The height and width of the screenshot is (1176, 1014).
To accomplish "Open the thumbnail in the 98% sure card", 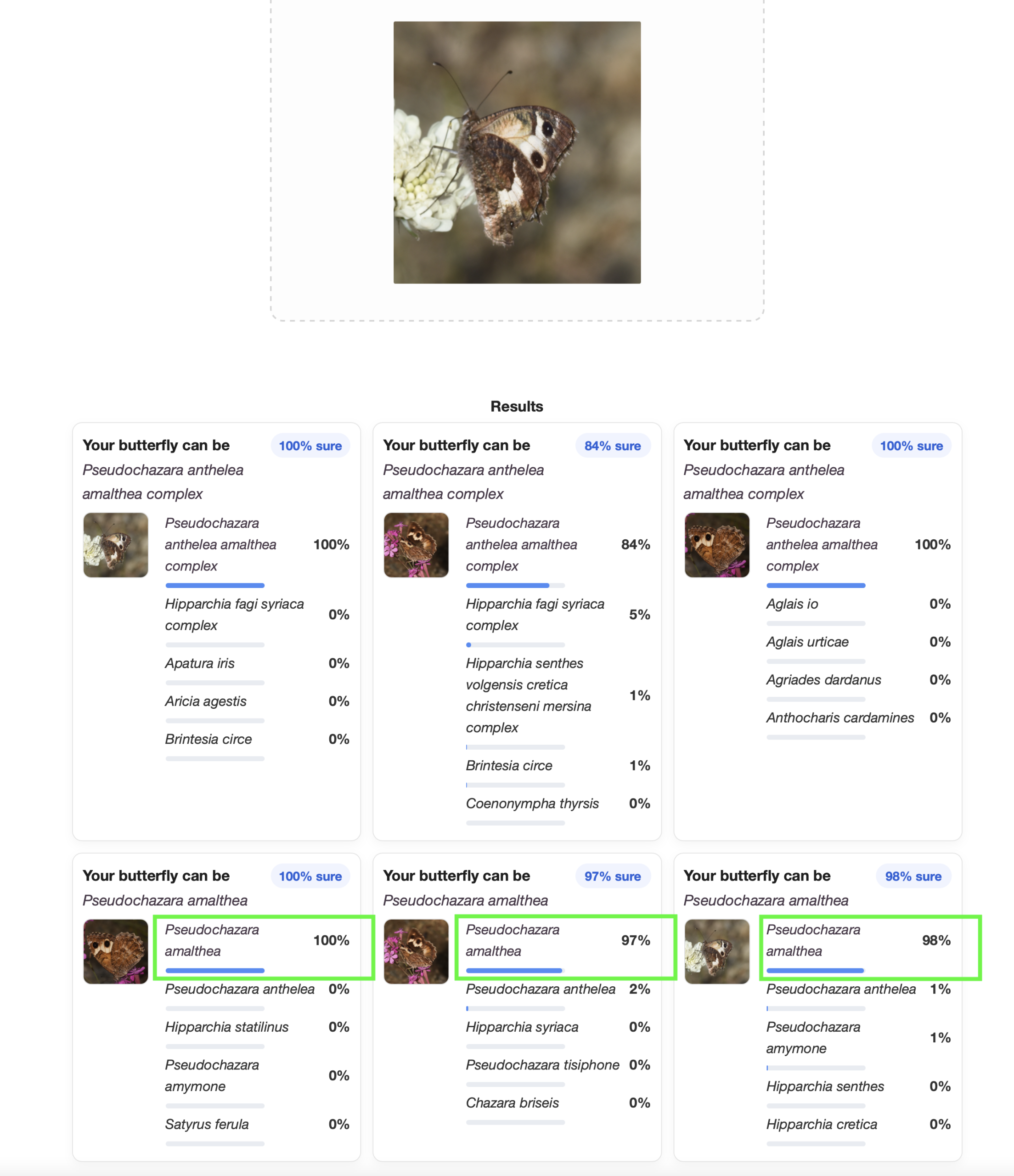I will click(x=717, y=951).
